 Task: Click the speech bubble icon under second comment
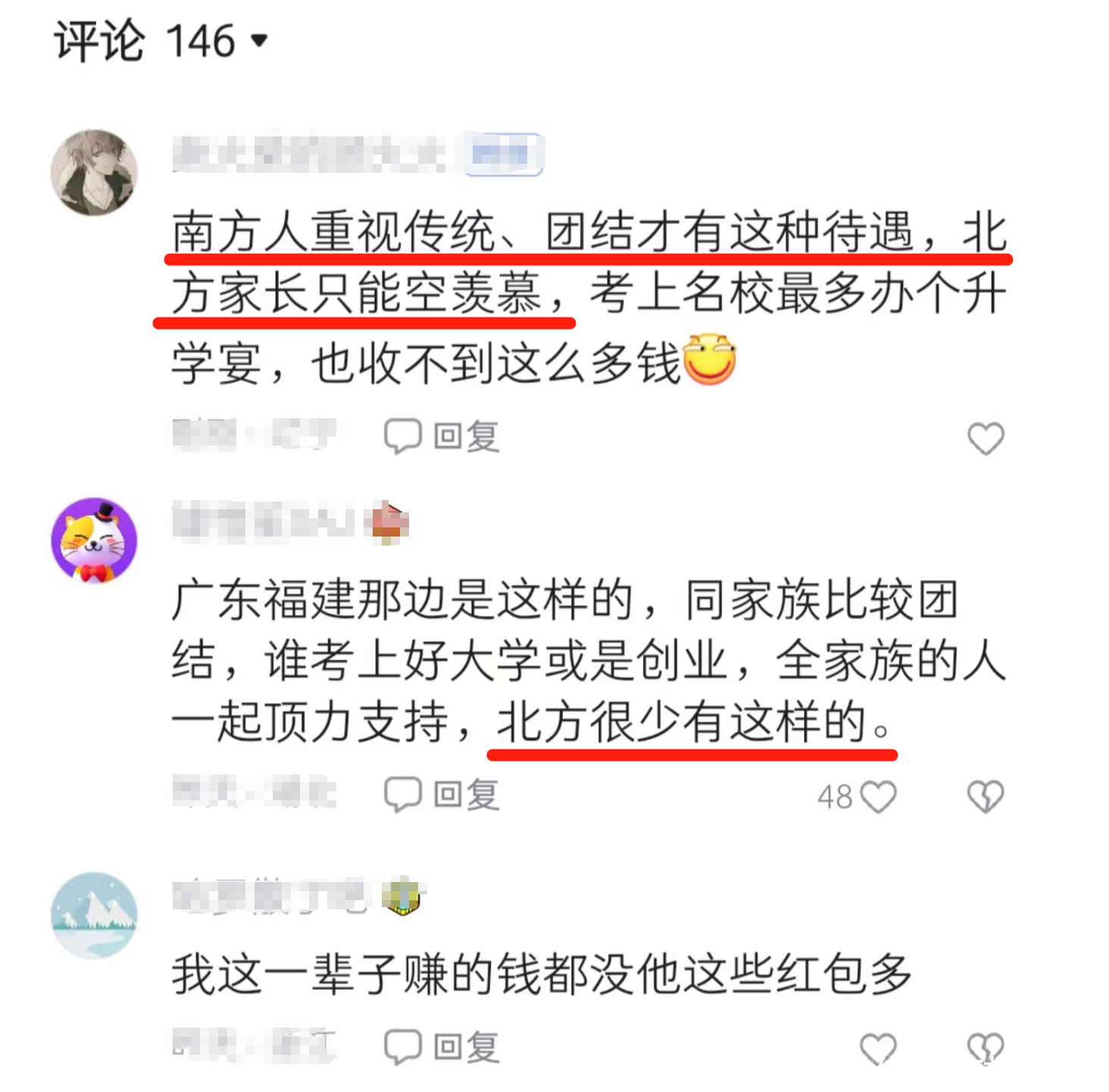pyautogui.click(x=403, y=795)
